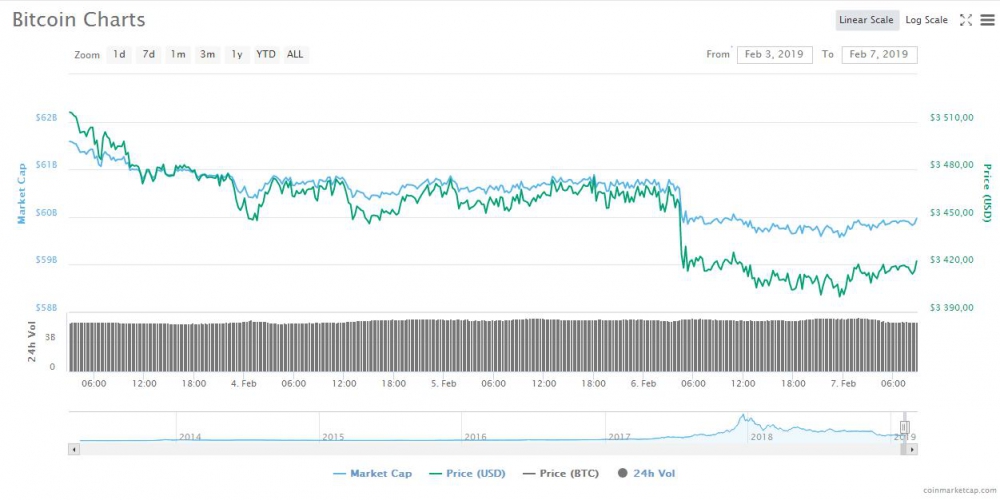The height and width of the screenshot is (500, 1000).
Task: Click the 2016 label in navigator
Action: coord(476,437)
